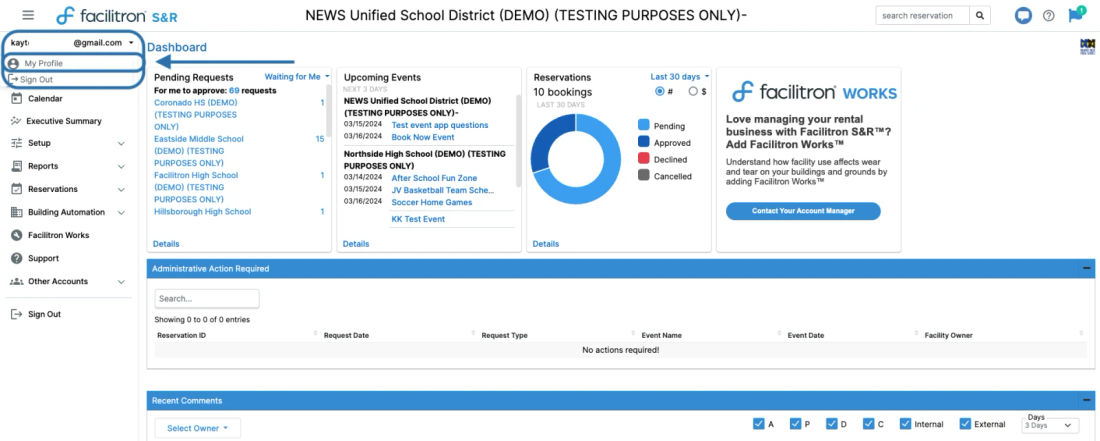The image size is (1100, 441).
Task: Open the Waiting for Me dropdown
Action: pos(297,76)
